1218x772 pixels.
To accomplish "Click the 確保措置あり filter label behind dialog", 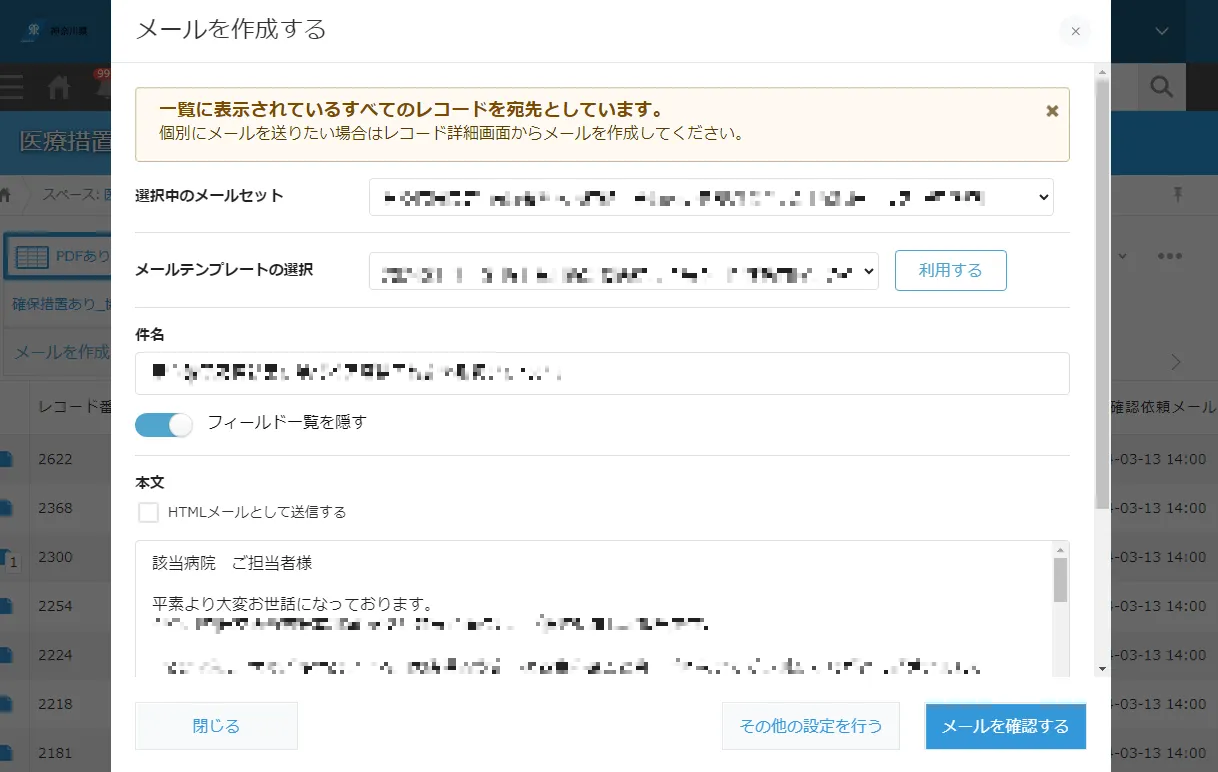I will [x=61, y=304].
